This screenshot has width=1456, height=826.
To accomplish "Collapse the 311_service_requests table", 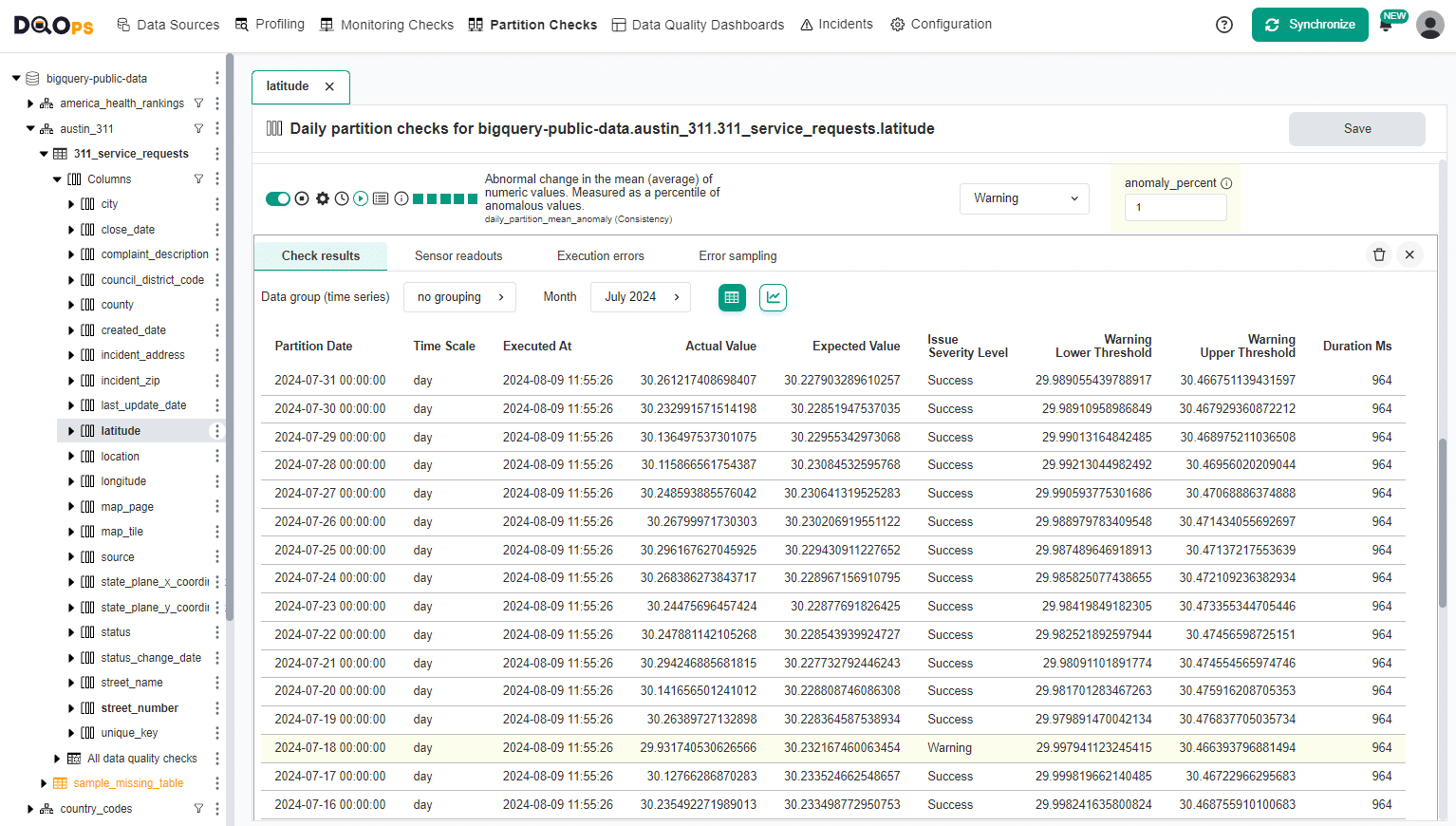I will [44, 154].
